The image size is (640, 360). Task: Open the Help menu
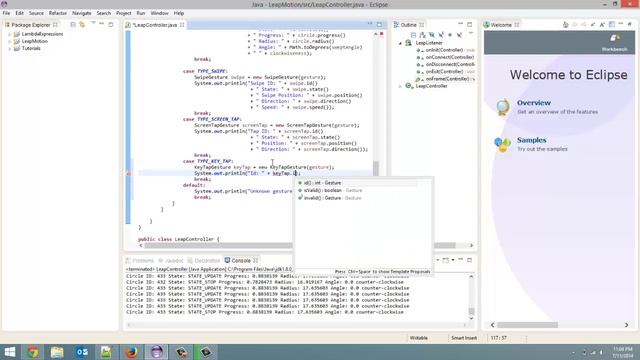[x=179, y=13]
